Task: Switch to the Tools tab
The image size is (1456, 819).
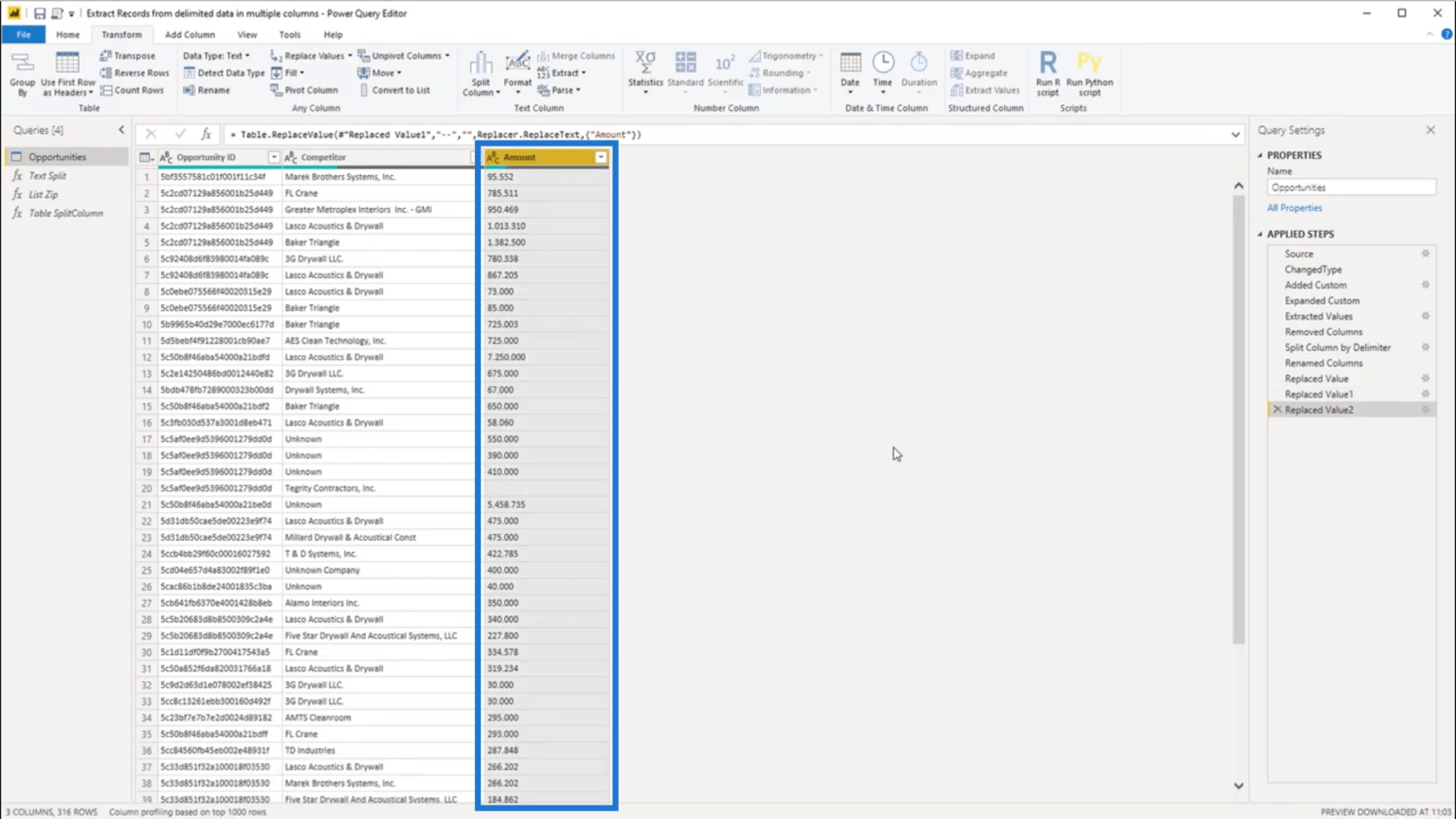Action: pyautogui.click(x=289, y=35)
